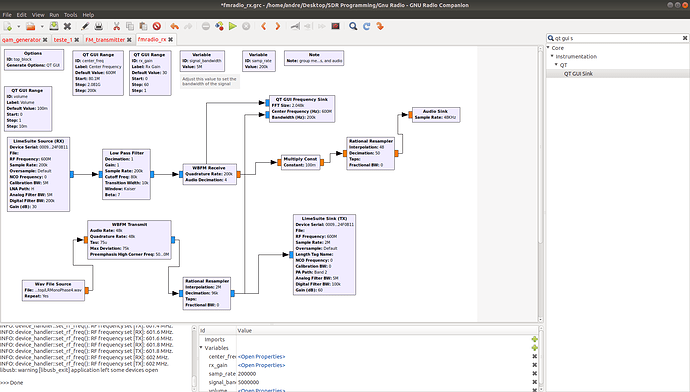Collapse the QT tree category

click(x=556, y=64)
